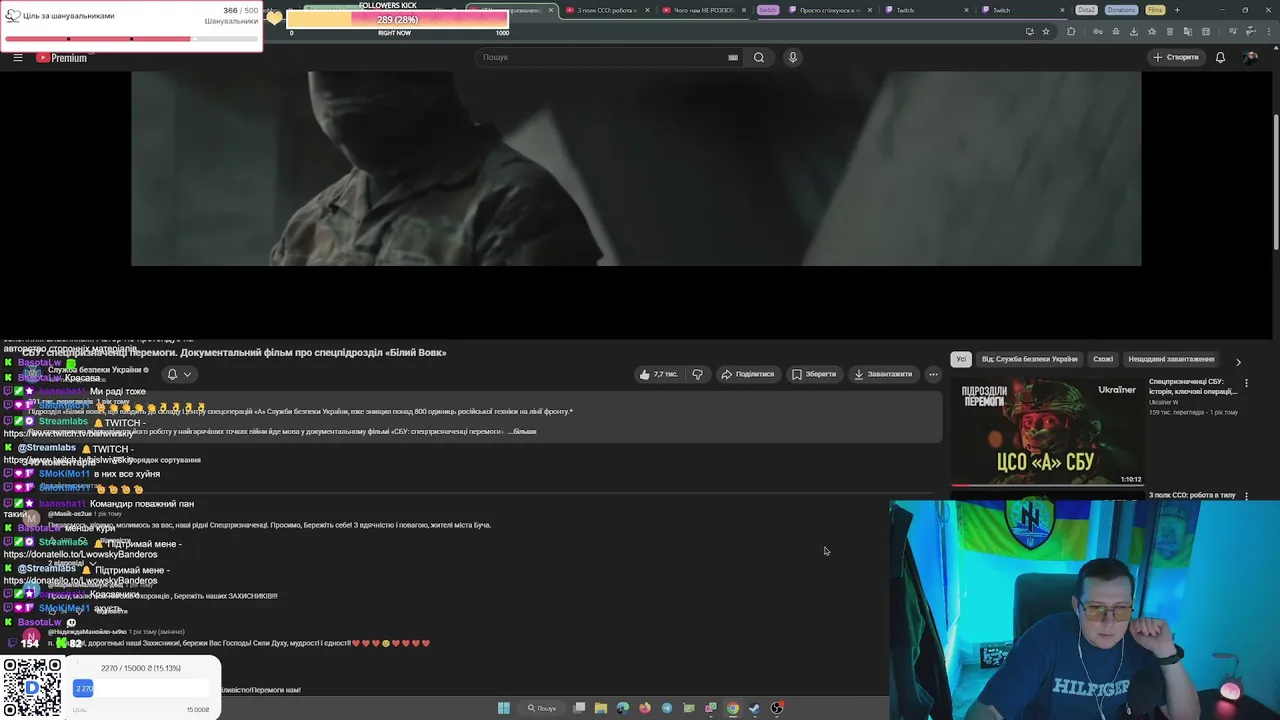Open the Windows Start menu
Viewport: 1280px width, 720px height.
[504, 708]
